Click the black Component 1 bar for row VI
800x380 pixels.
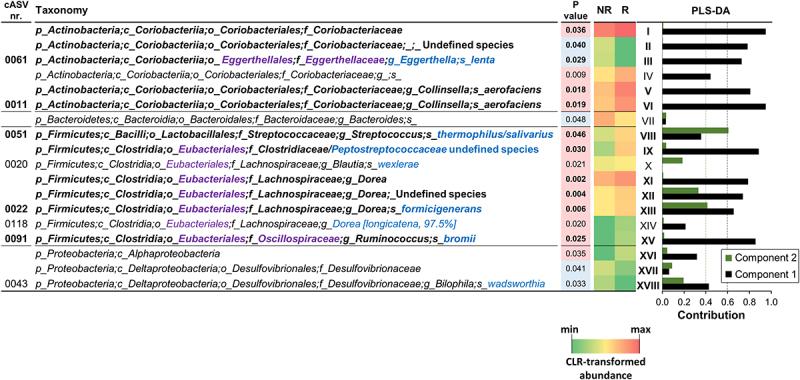[x=714, y=107]
